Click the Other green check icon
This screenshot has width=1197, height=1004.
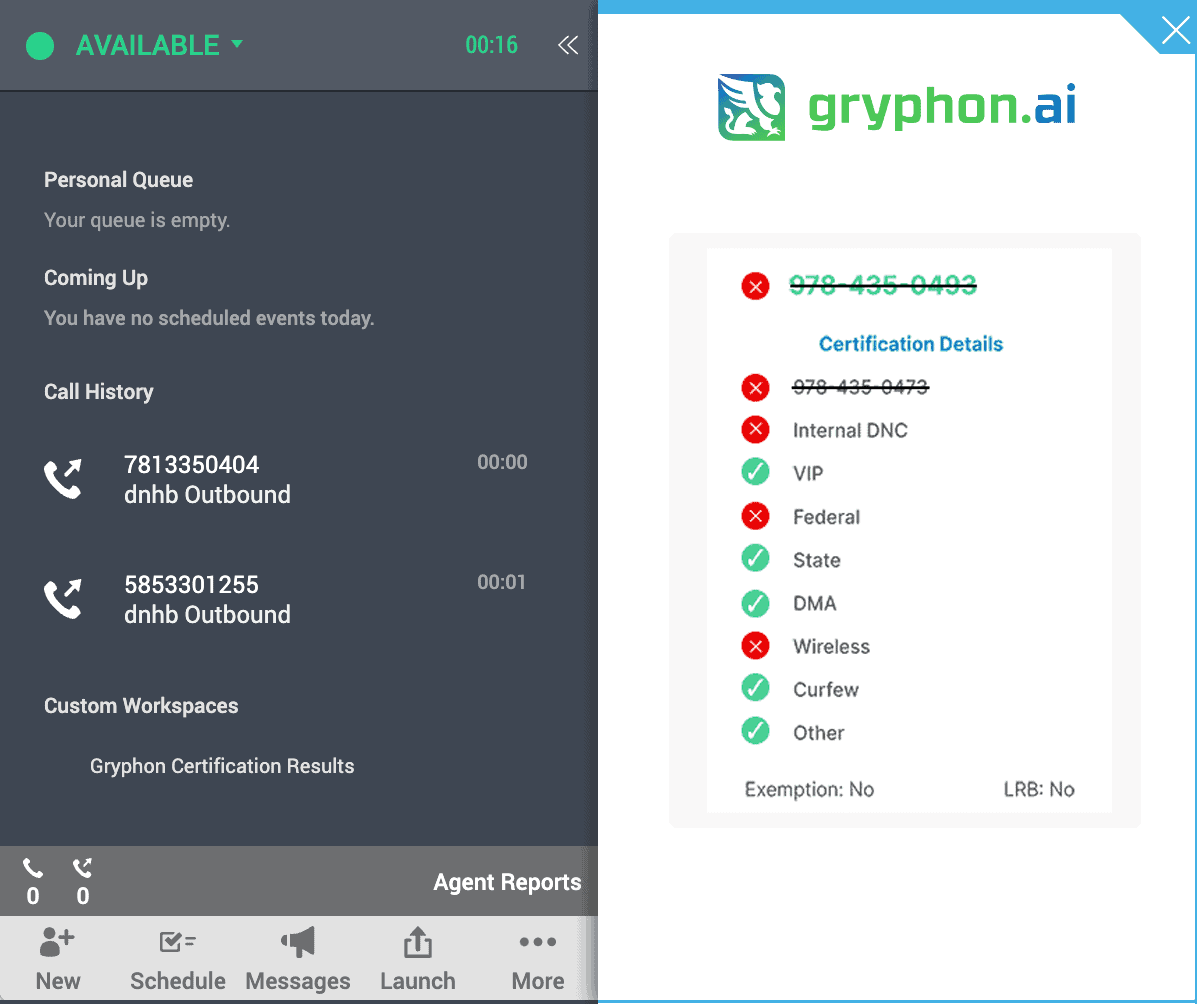coord(755,731)
